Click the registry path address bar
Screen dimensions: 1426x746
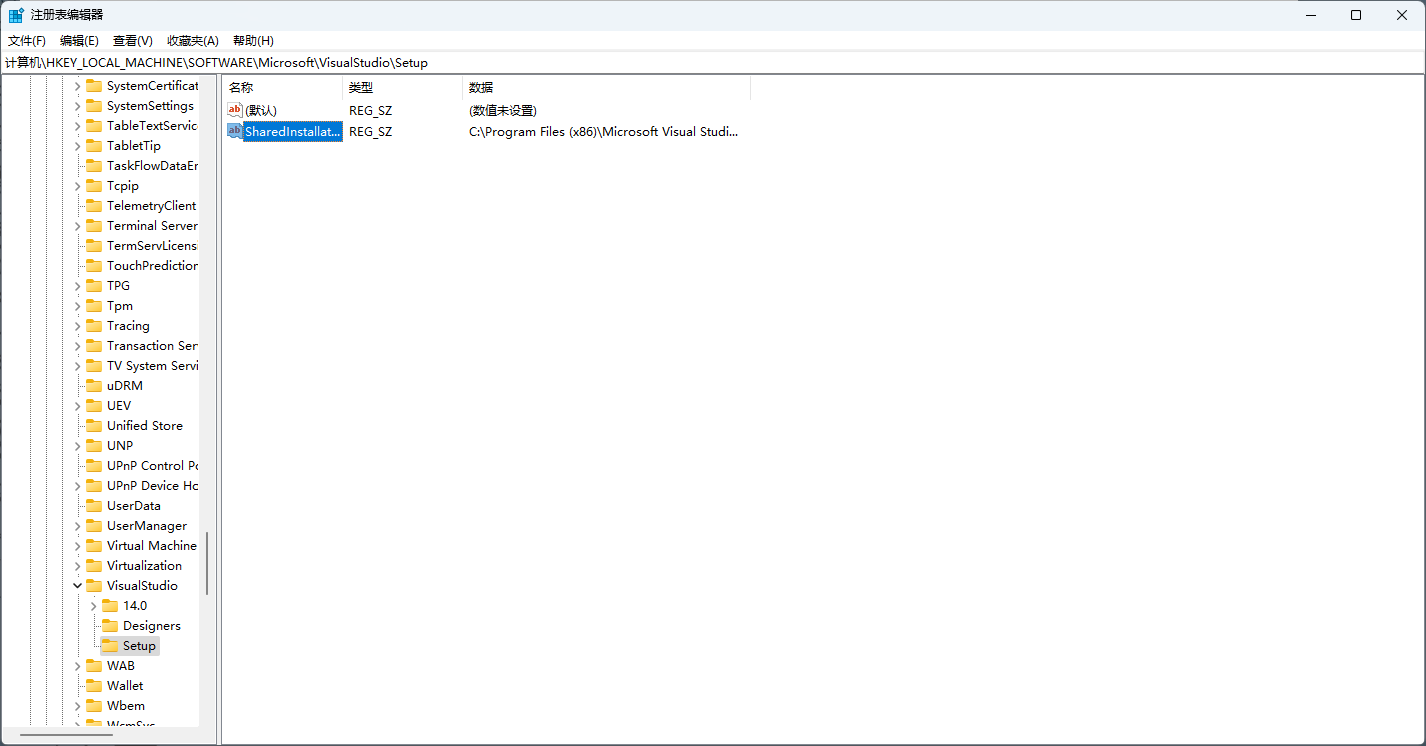tap(700, 63)
